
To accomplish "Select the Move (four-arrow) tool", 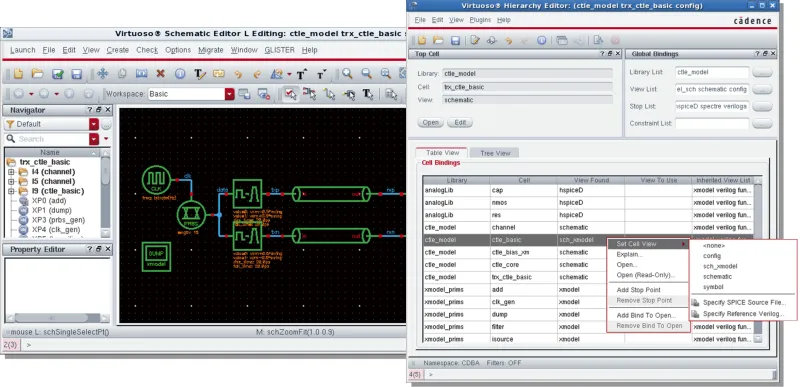I will point(103,74).
